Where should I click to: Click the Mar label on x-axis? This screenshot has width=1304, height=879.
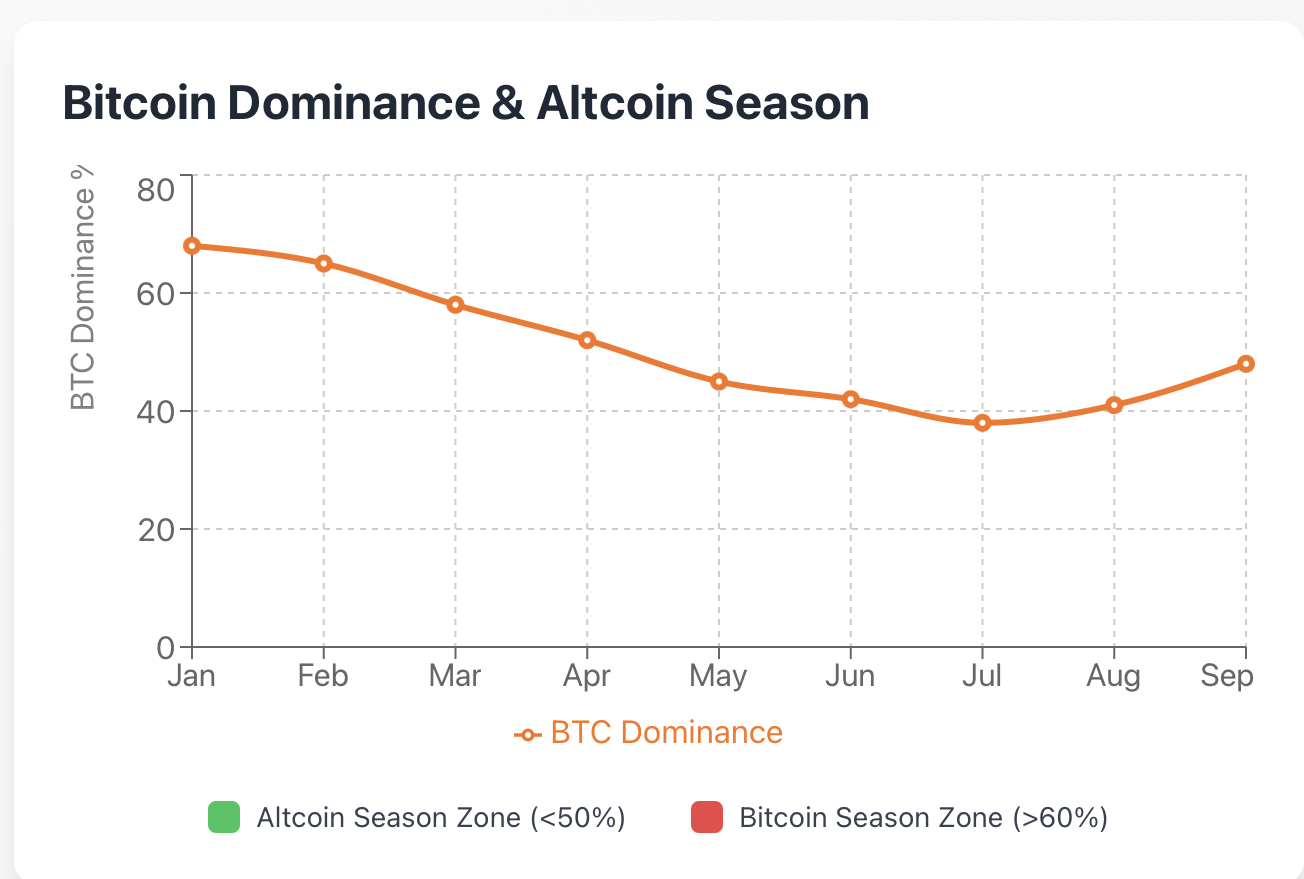(455, 677)
